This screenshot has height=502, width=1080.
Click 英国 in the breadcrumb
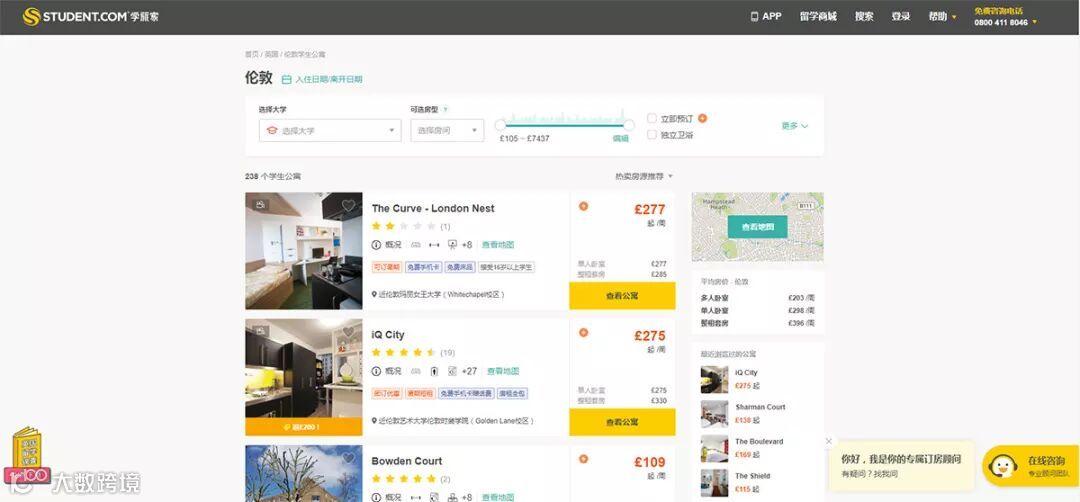click(271, 54)
